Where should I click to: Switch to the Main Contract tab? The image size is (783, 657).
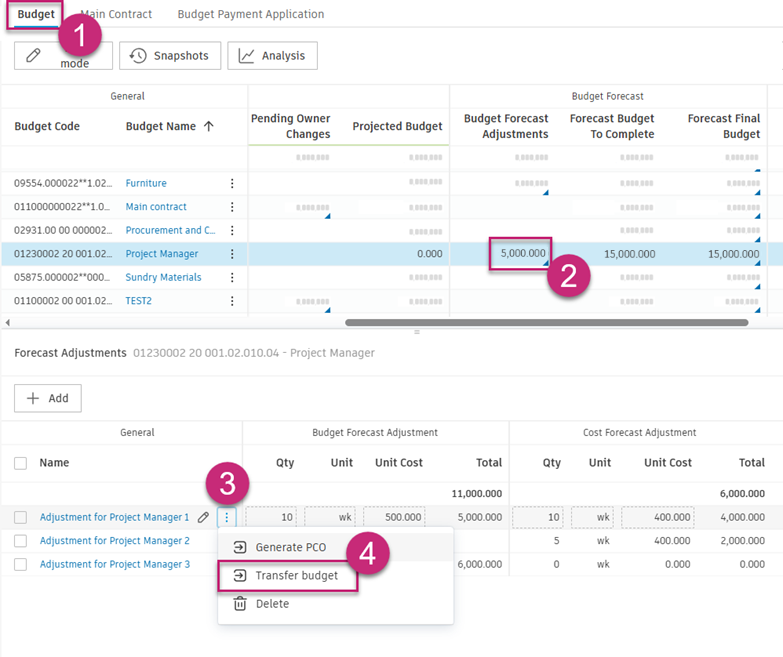click(116, 14)
